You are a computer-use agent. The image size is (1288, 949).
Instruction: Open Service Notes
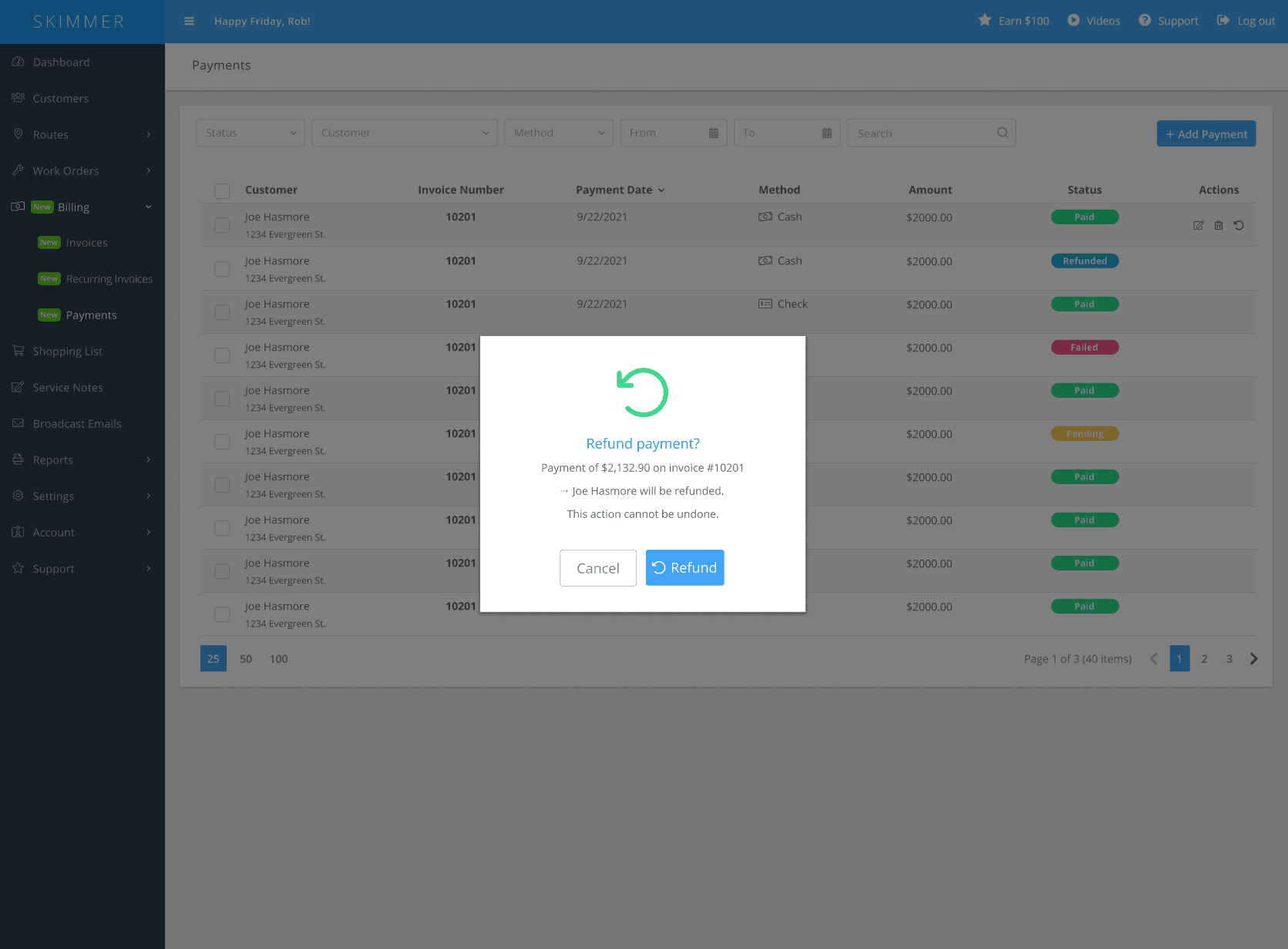[x=68, y=387]
